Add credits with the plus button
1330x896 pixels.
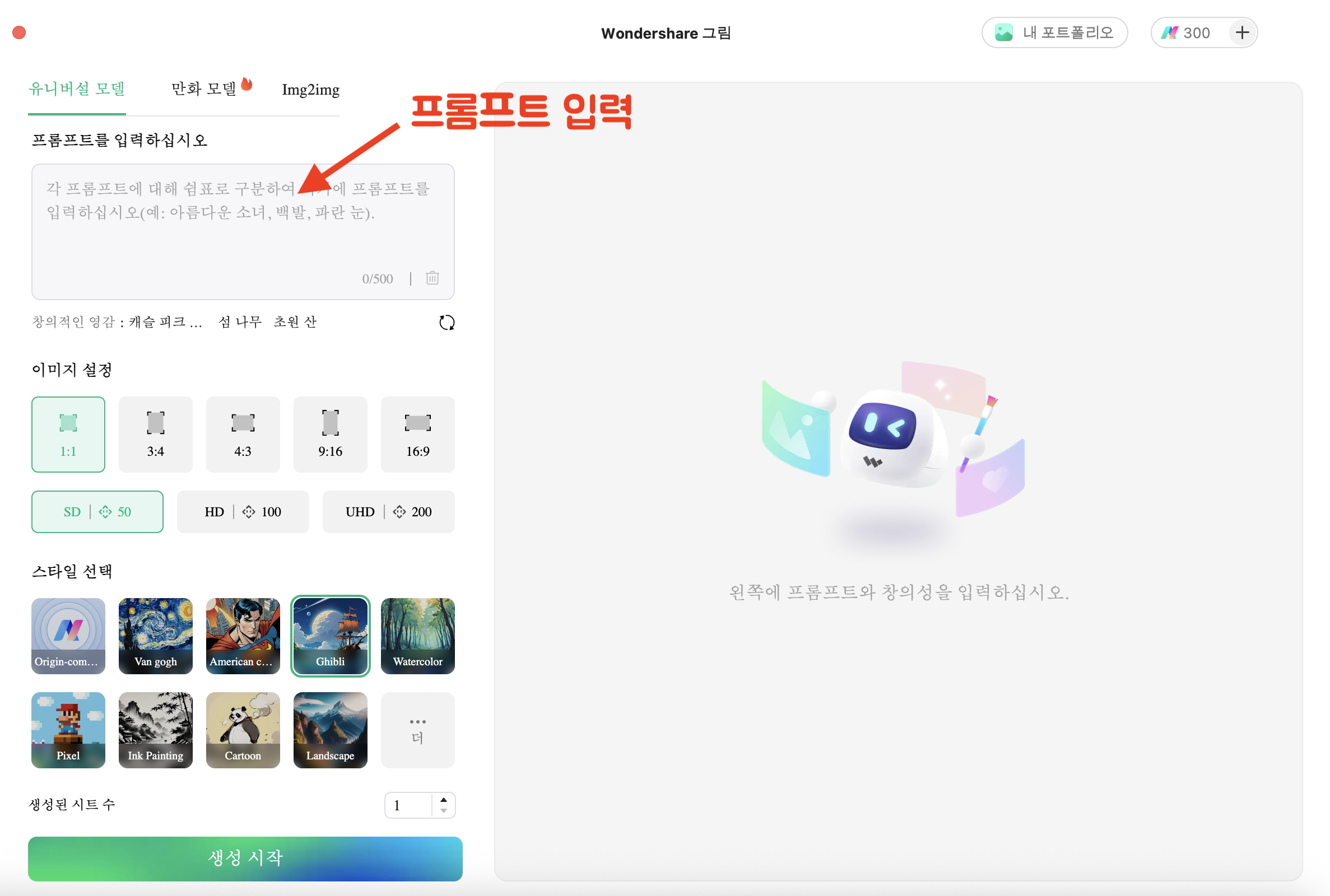(1242, 32)
